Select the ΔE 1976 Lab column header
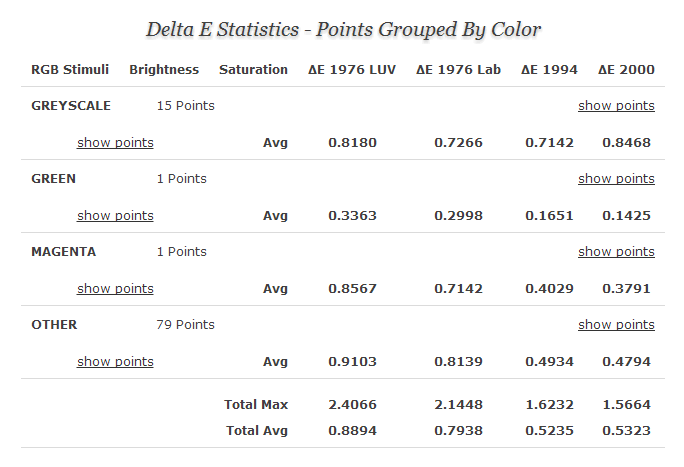This screenshot has height=467, width=684. (x=458, y=69)
